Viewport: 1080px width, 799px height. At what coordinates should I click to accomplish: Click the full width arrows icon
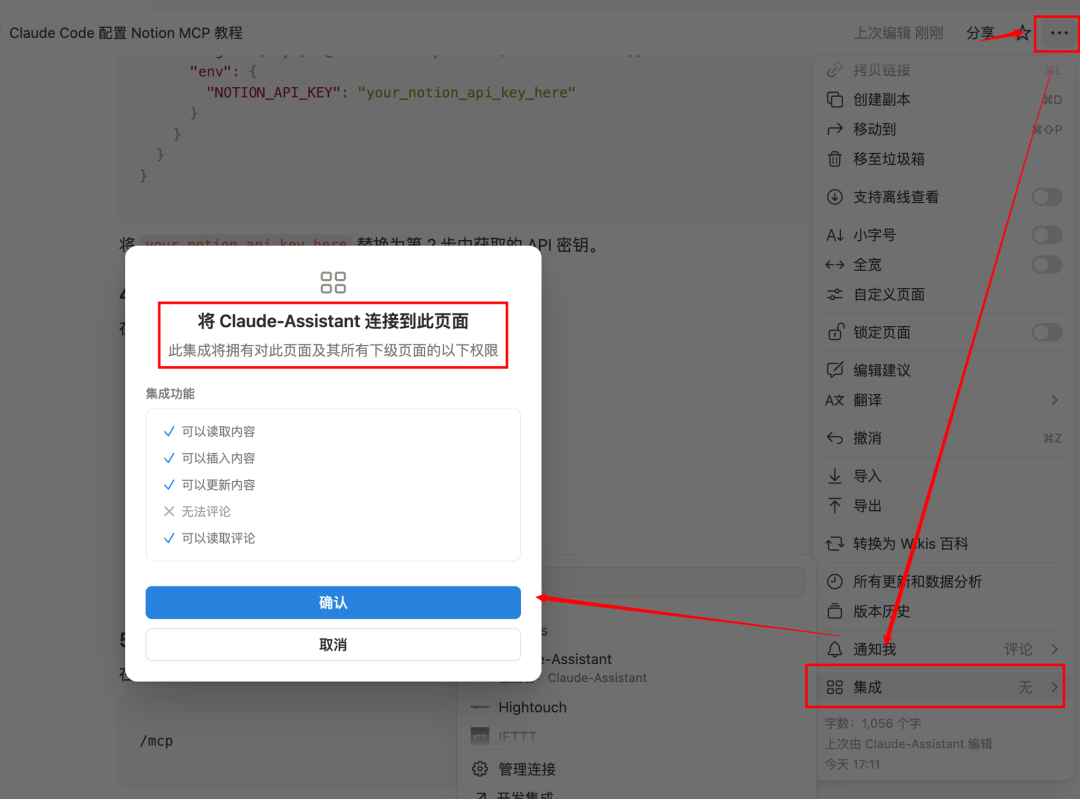[835, 264]
